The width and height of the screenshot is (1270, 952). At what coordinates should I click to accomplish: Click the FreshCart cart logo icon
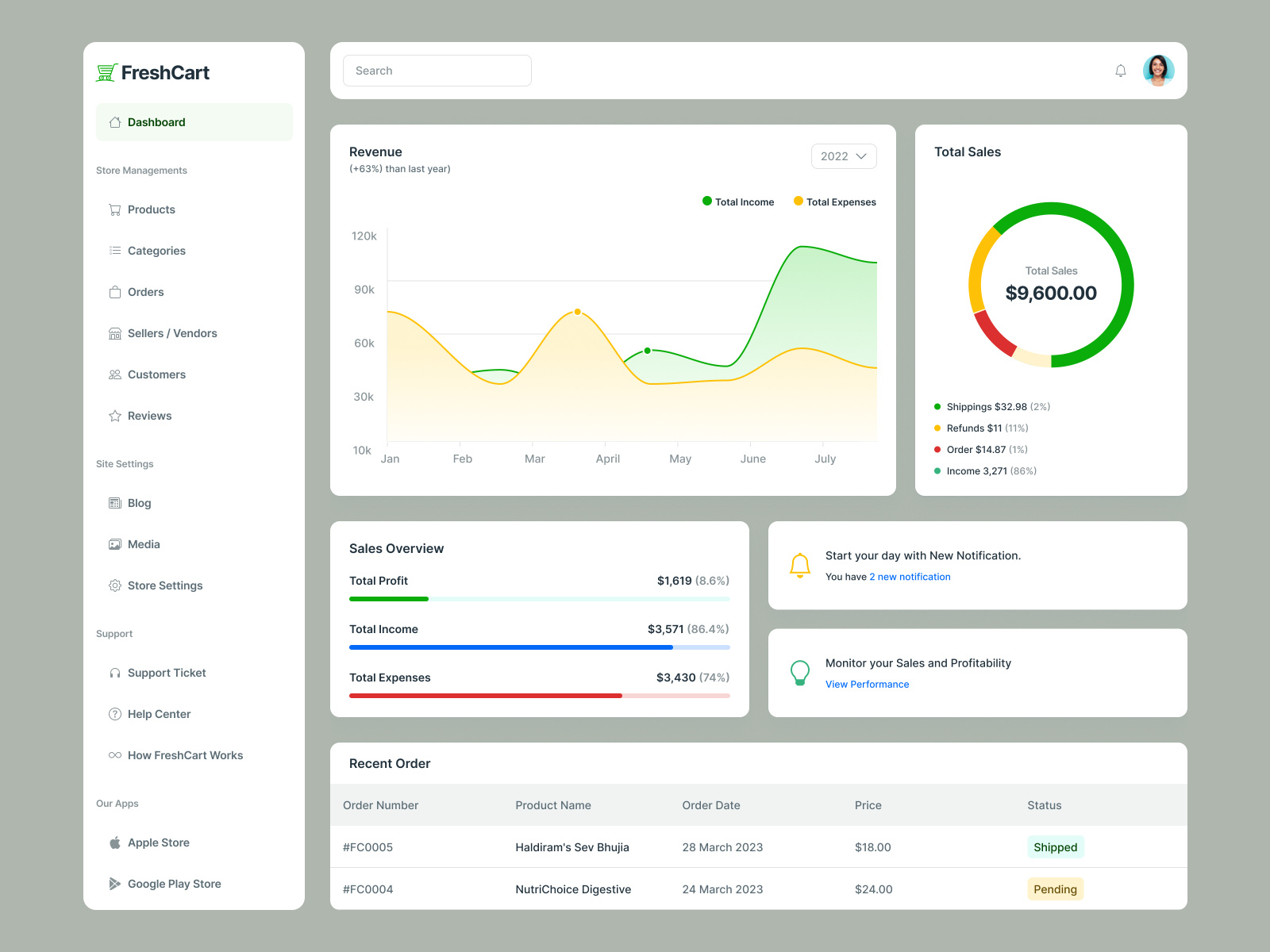(106, 71)
